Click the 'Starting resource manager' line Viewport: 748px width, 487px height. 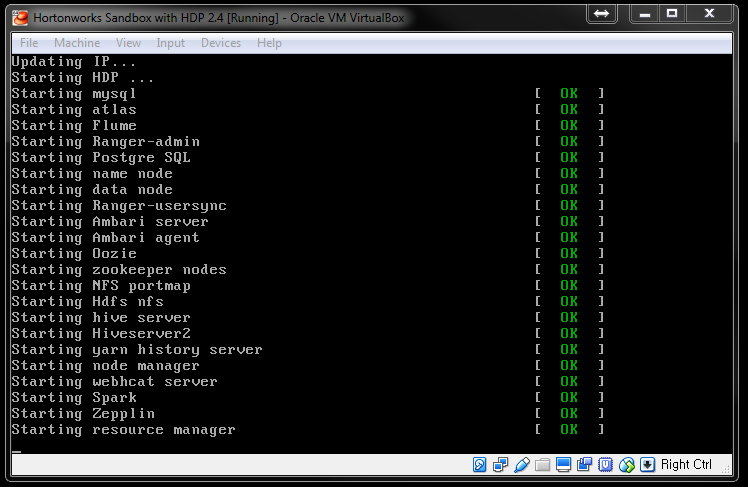click(123, 430)
